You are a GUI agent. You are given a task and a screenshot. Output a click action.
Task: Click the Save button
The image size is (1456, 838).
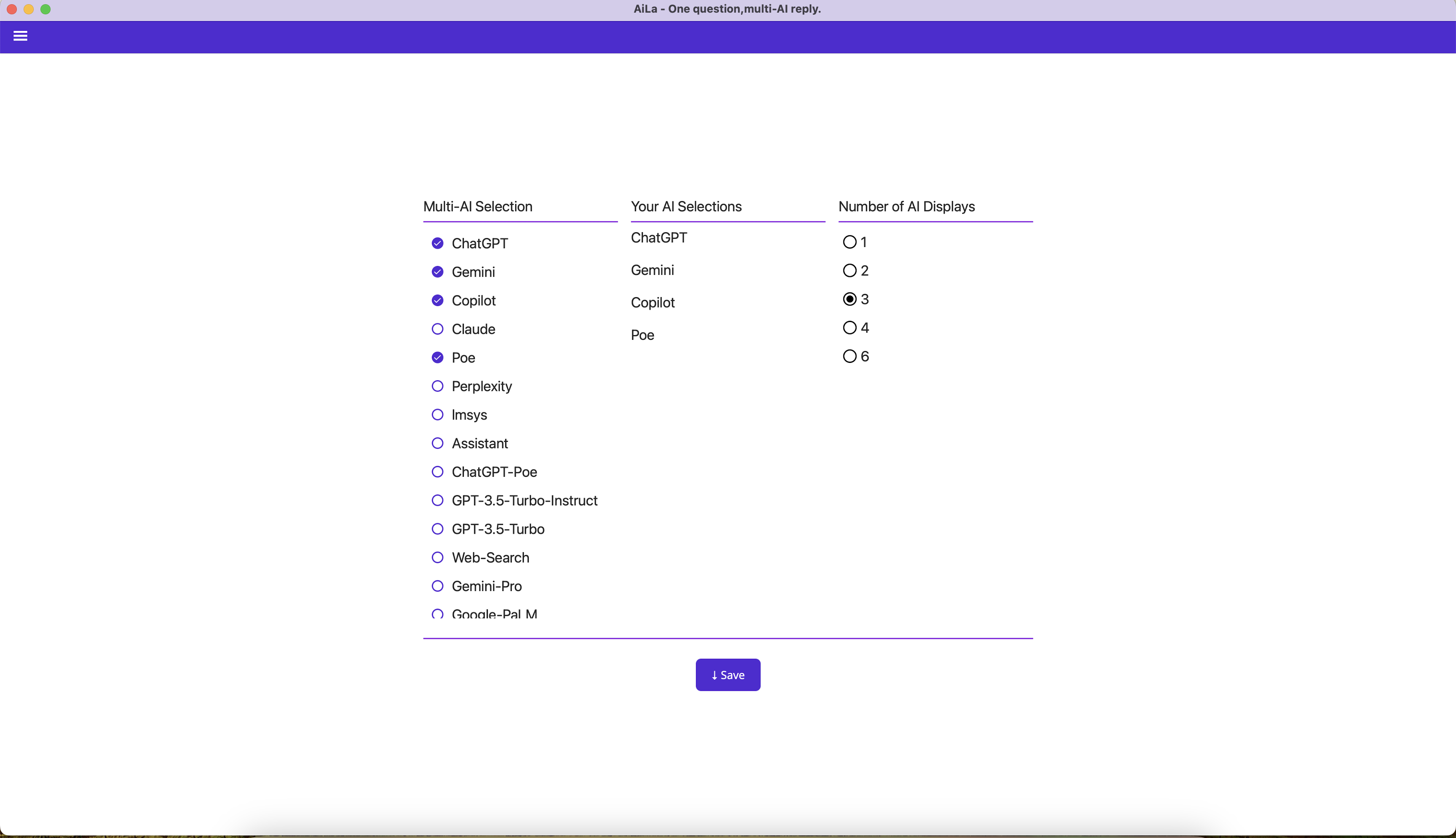pos(728,674)
